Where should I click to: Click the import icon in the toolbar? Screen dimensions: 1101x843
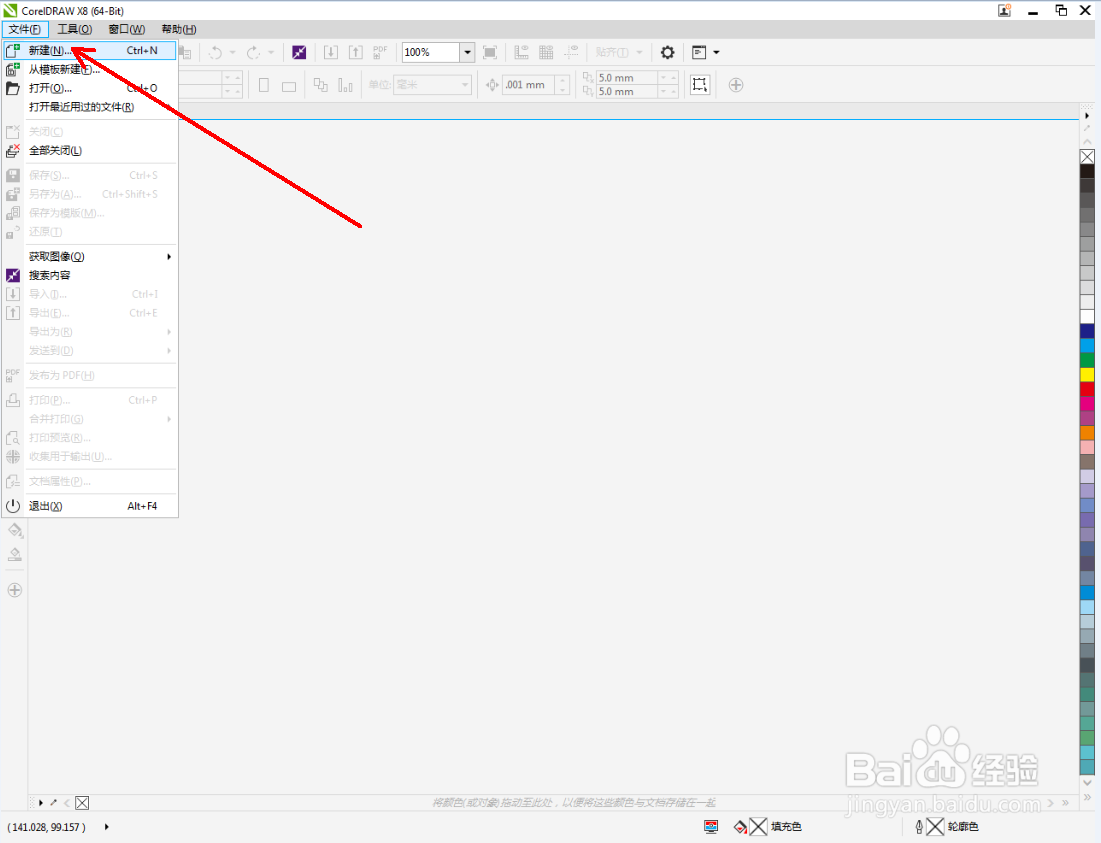click(x=331, y=52)
